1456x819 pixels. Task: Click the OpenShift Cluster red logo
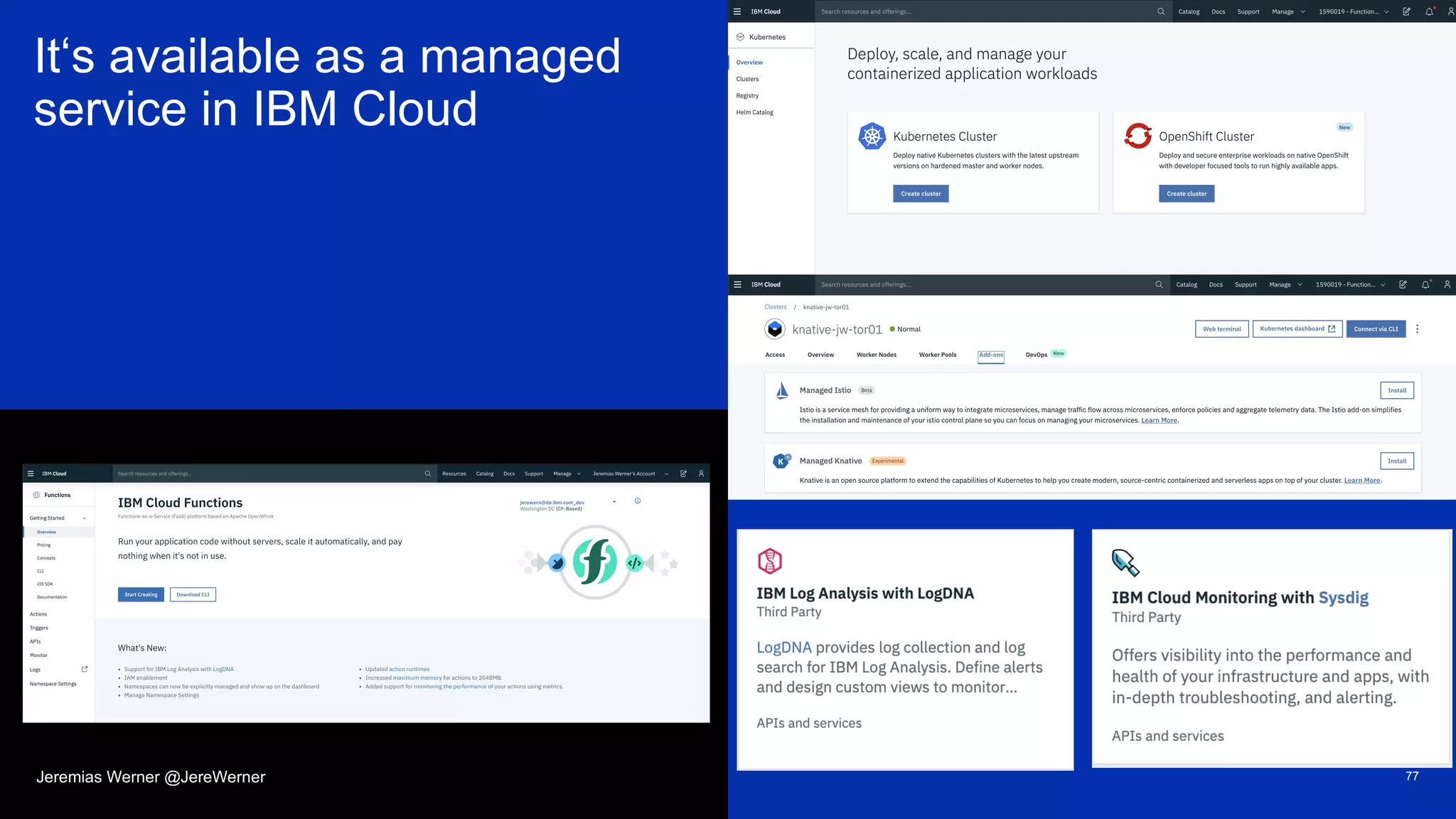[1137, 135]
